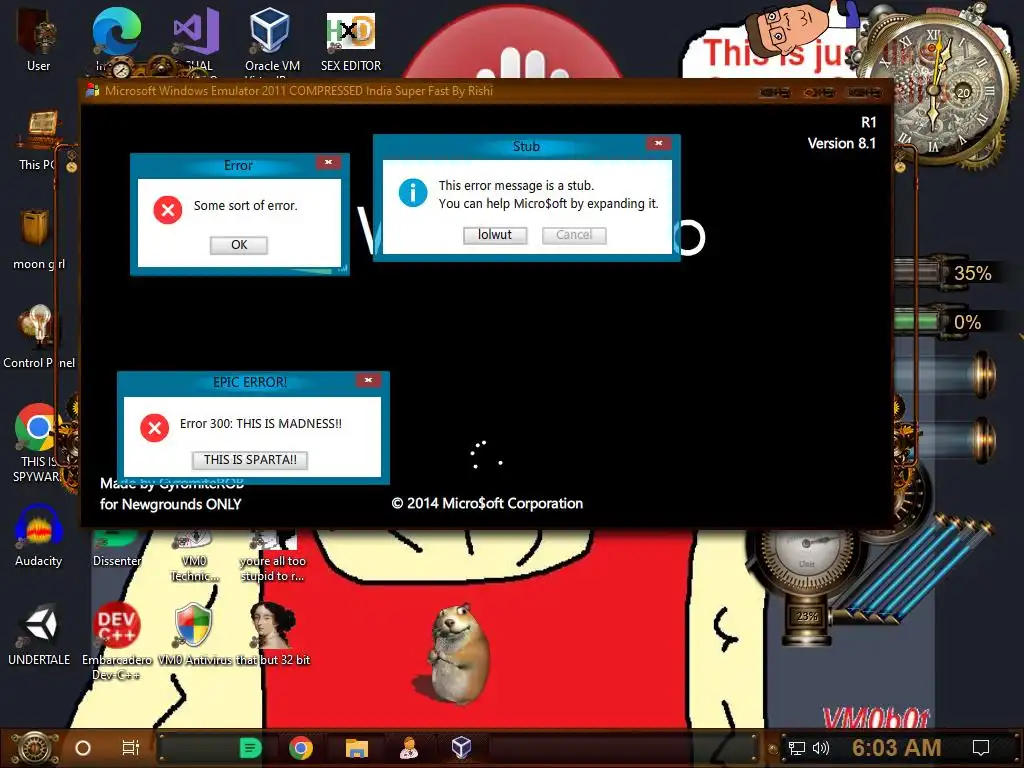Close the Stub dialog with its X
1024x768 pixels.
[x=658, y=143]
